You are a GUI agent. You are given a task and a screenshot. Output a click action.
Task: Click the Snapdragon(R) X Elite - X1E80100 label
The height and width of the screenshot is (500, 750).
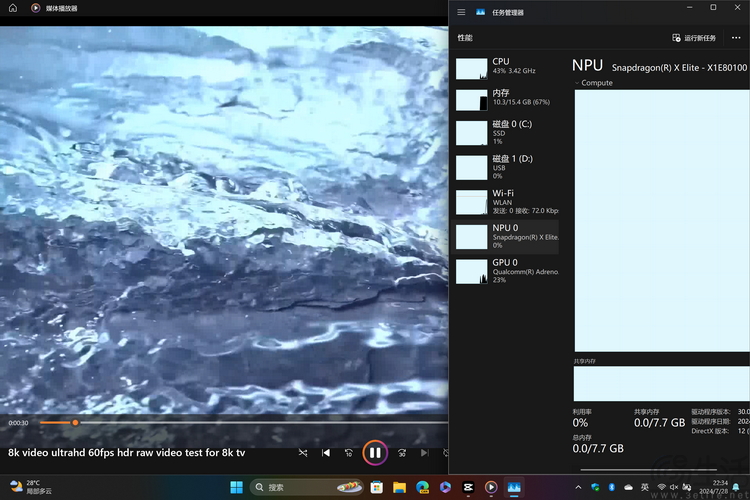click(679, 68)
